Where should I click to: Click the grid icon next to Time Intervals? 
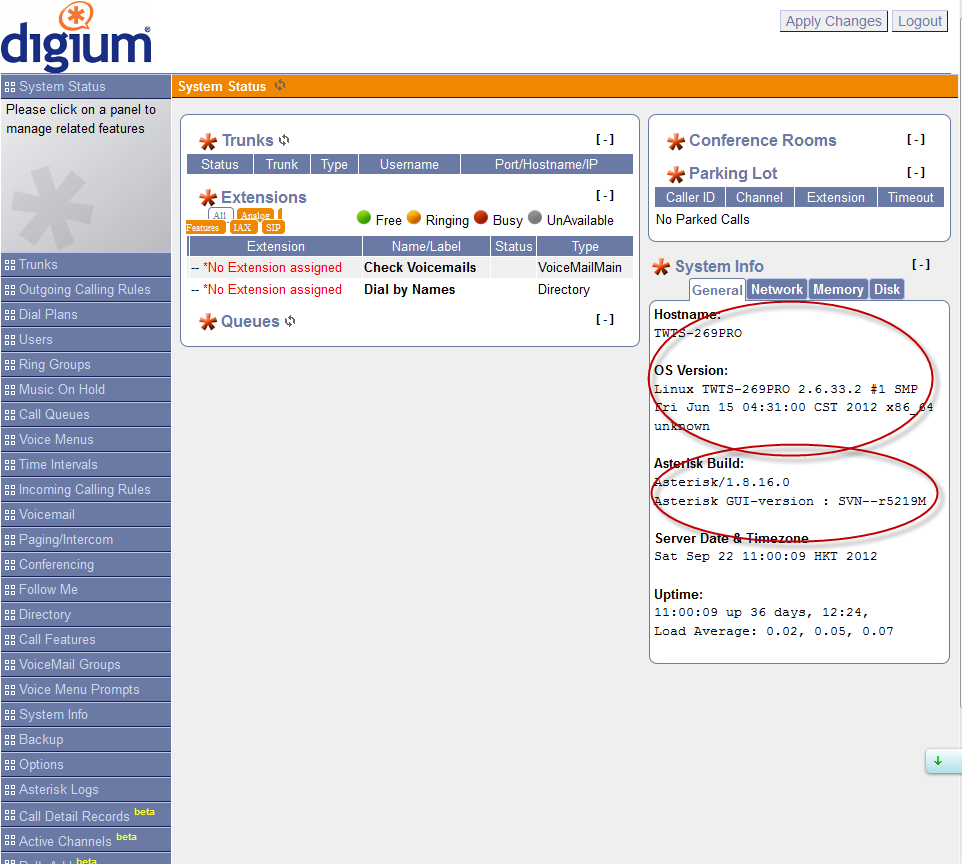[x=10, y=465]
